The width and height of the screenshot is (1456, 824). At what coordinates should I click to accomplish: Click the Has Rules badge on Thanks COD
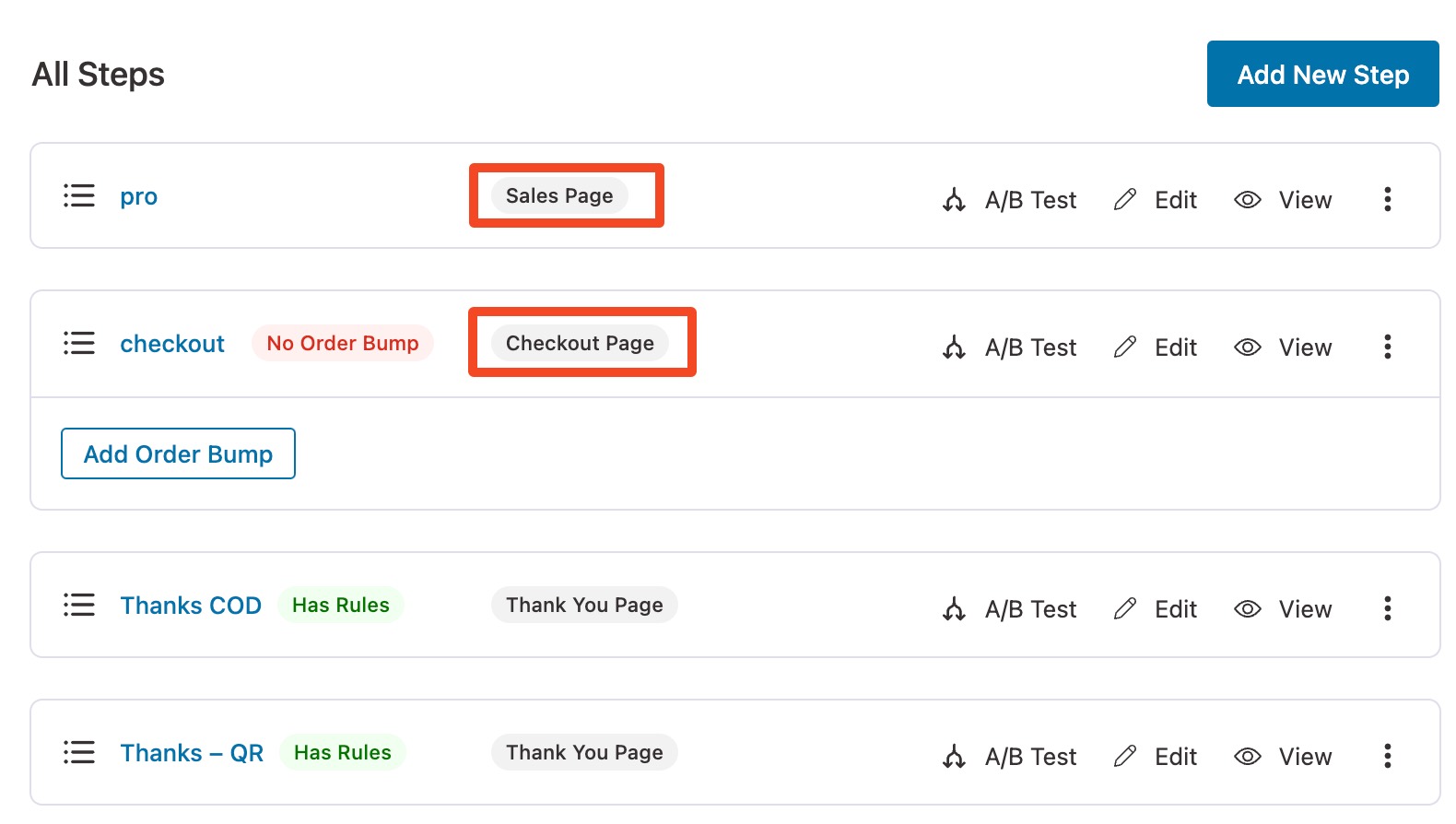(x=340, y=605)
